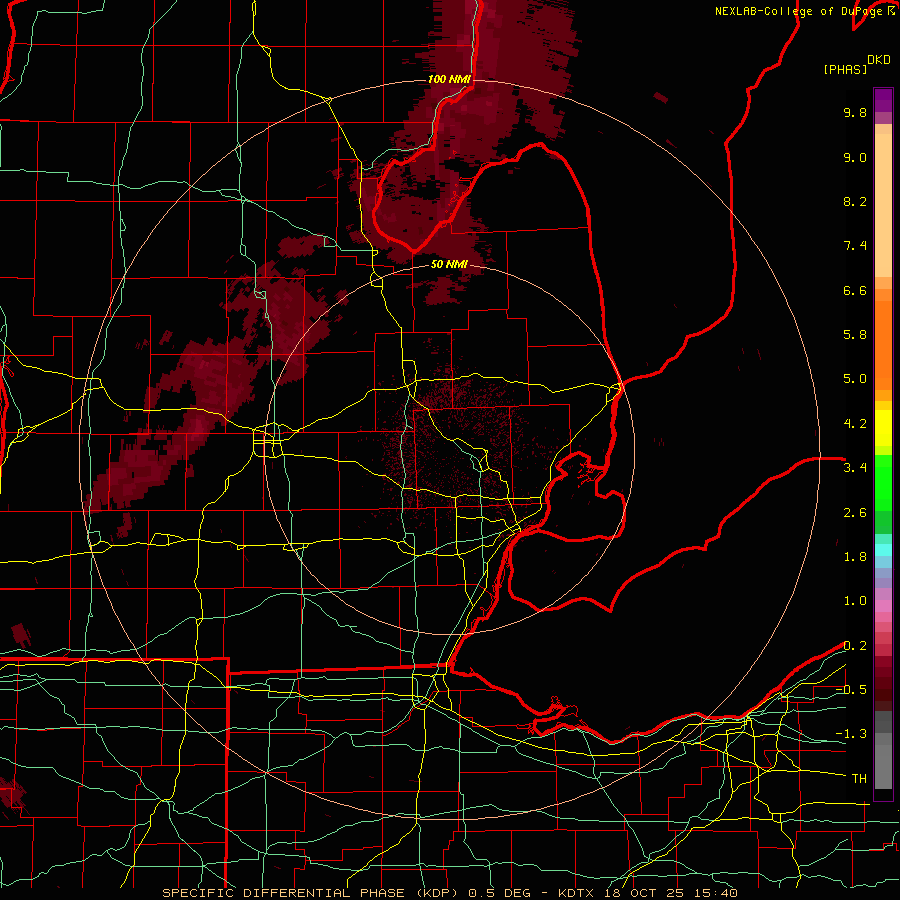Click the yellow segment of the color bar

[x=883, y=428]
